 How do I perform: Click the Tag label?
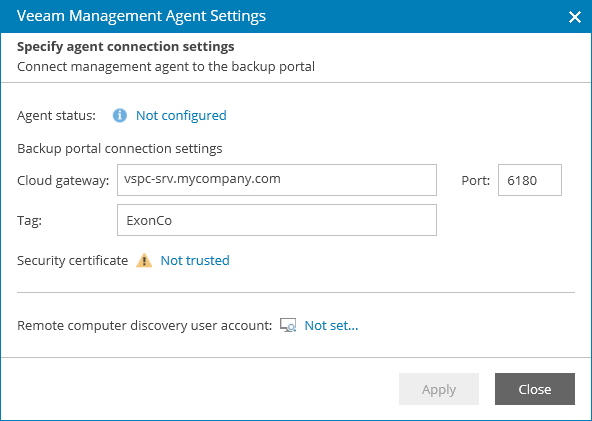coord(29,221)
